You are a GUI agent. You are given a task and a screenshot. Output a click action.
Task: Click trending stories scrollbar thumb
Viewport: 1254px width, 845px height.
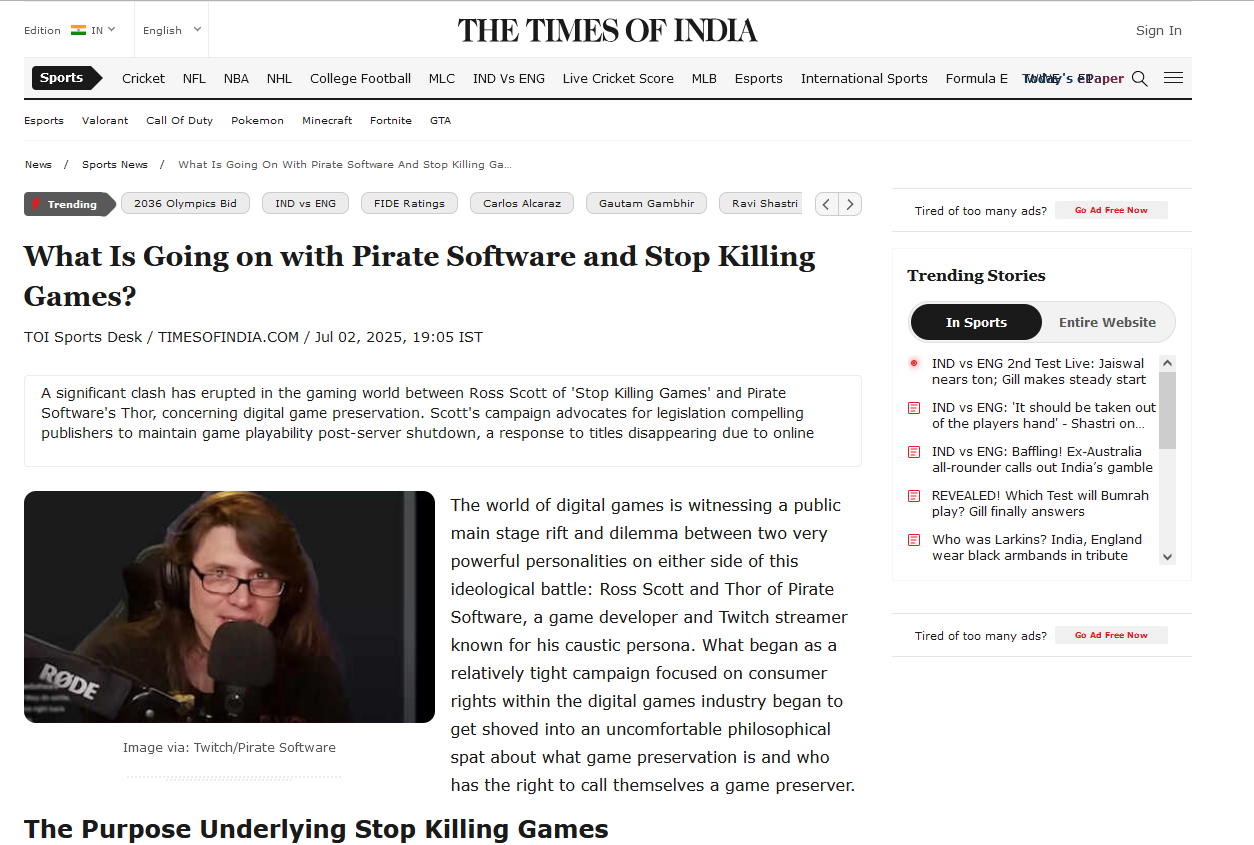point(1167,410)
